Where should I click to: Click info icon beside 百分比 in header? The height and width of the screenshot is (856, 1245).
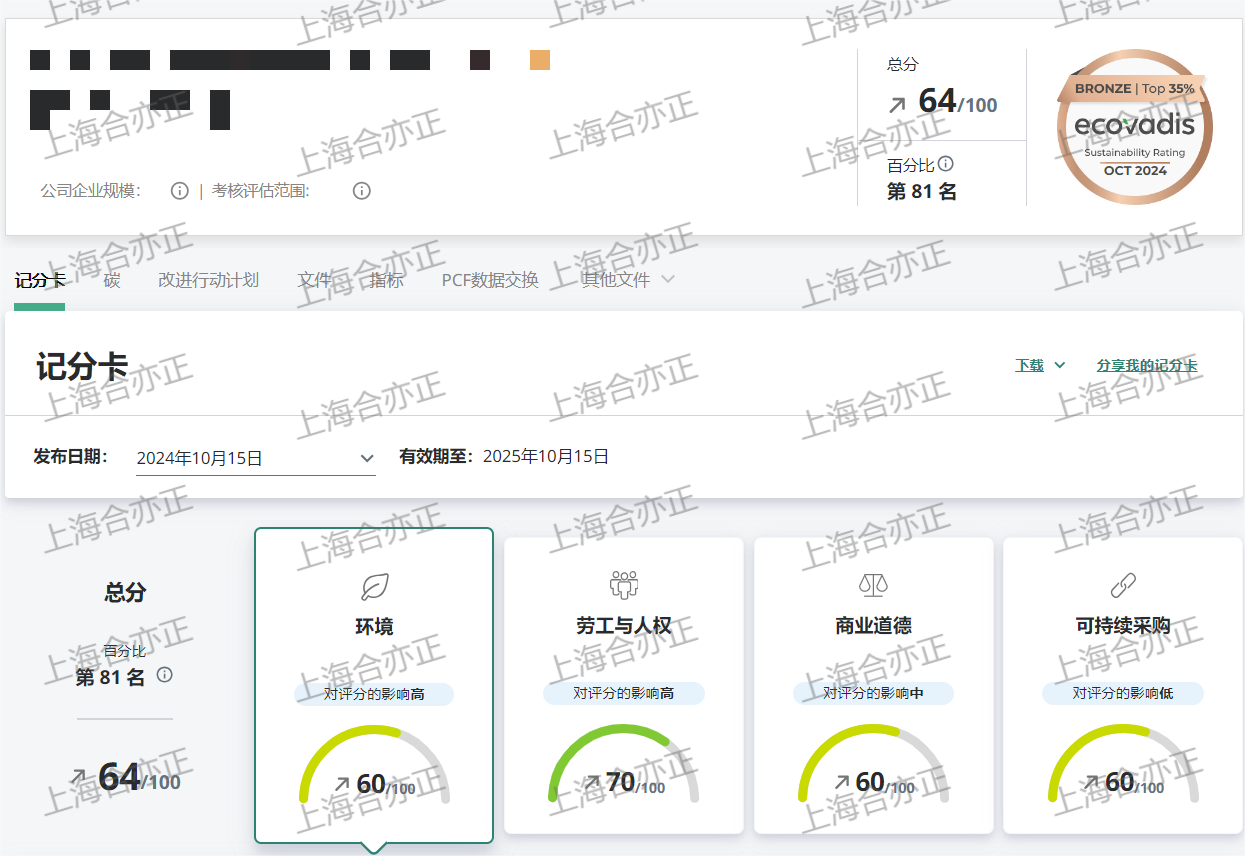click(x=946, y=164)
